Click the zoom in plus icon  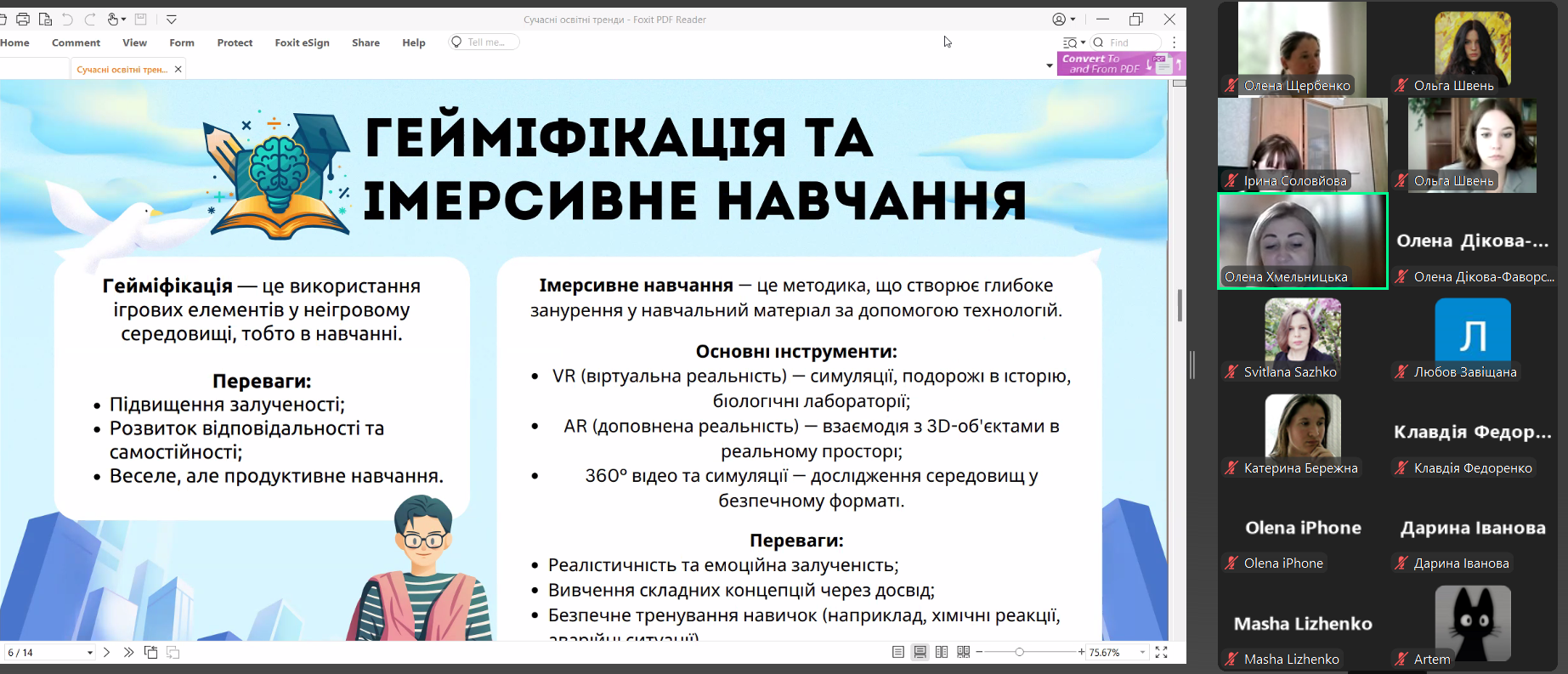click(x=1081, y=652)
